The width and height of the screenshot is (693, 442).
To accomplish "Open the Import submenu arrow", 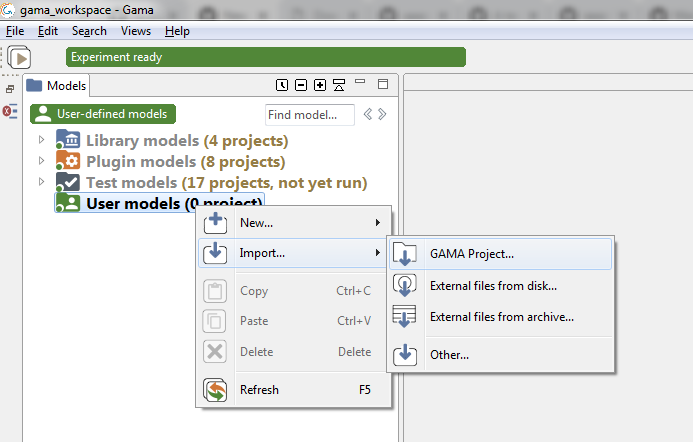I will [x=378, y=252].
